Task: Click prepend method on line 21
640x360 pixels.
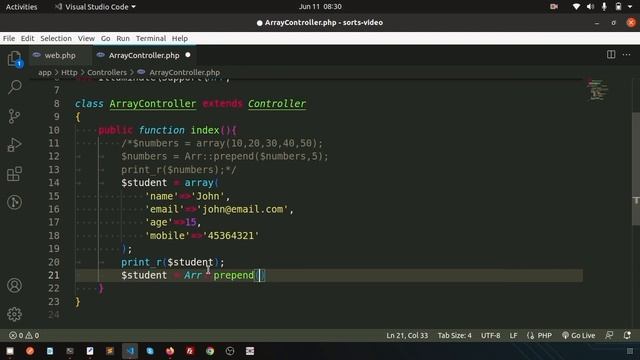Action: pyautogui.click(x=233, y=275)
